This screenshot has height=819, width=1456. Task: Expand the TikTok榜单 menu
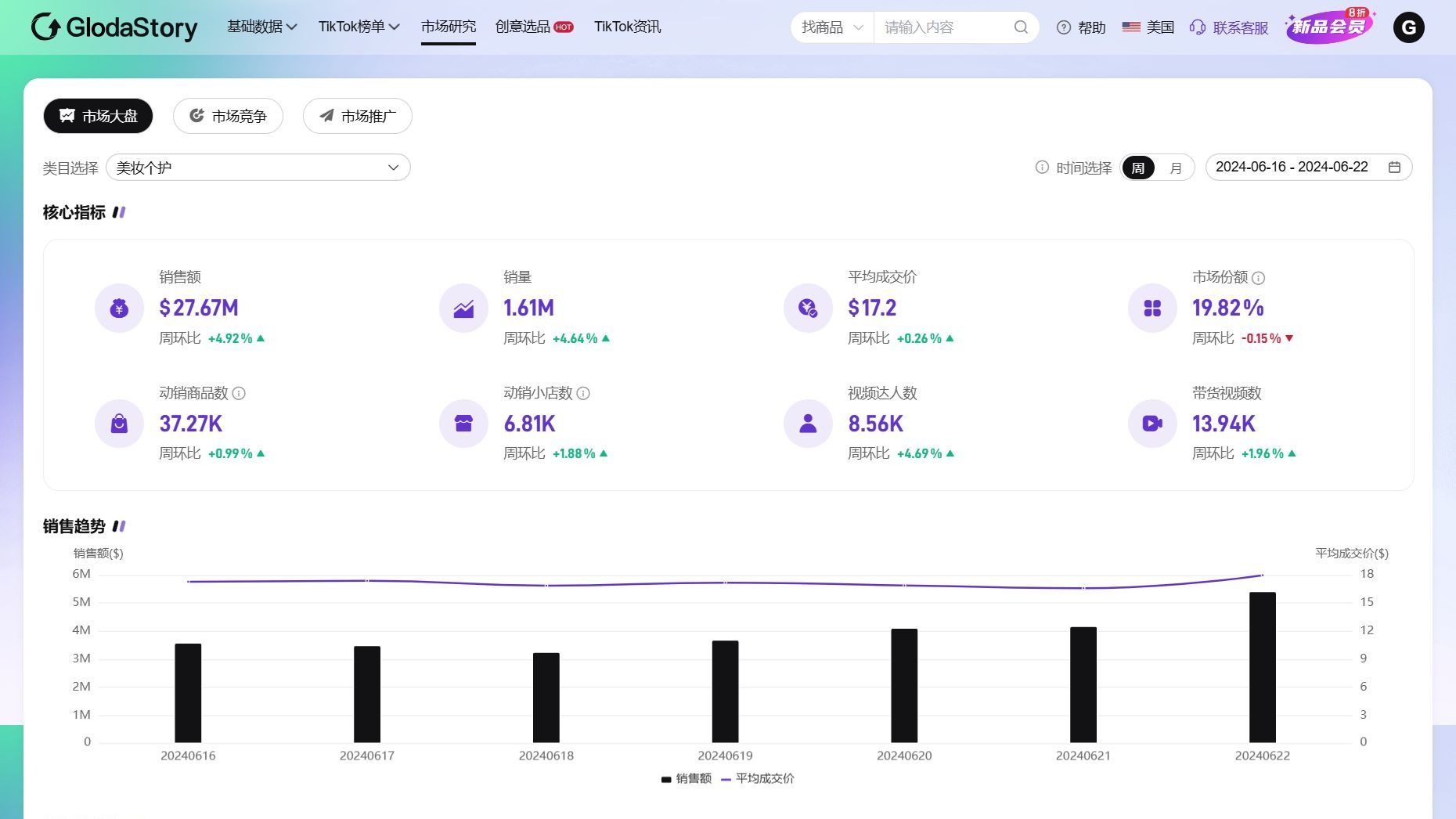(x=356, y=26)
